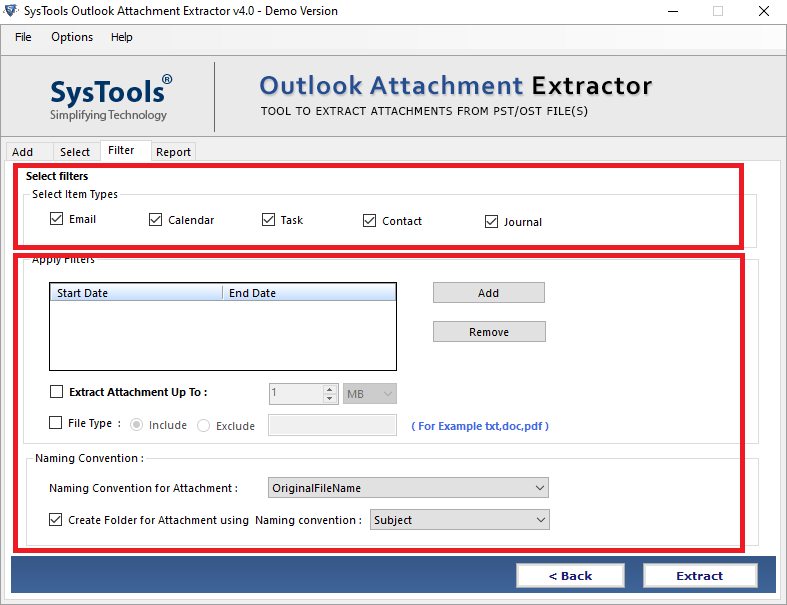
Task: Close the application window
Action: point(763,11)
